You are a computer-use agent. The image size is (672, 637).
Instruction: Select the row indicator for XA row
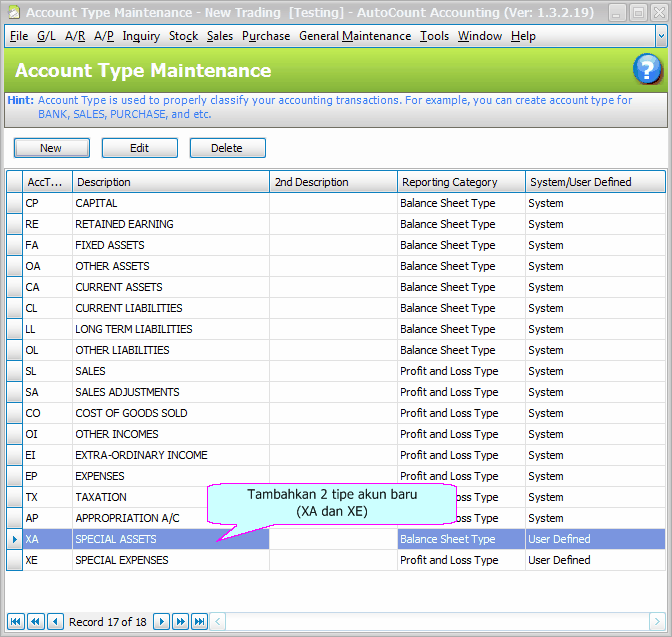[14, 539]
